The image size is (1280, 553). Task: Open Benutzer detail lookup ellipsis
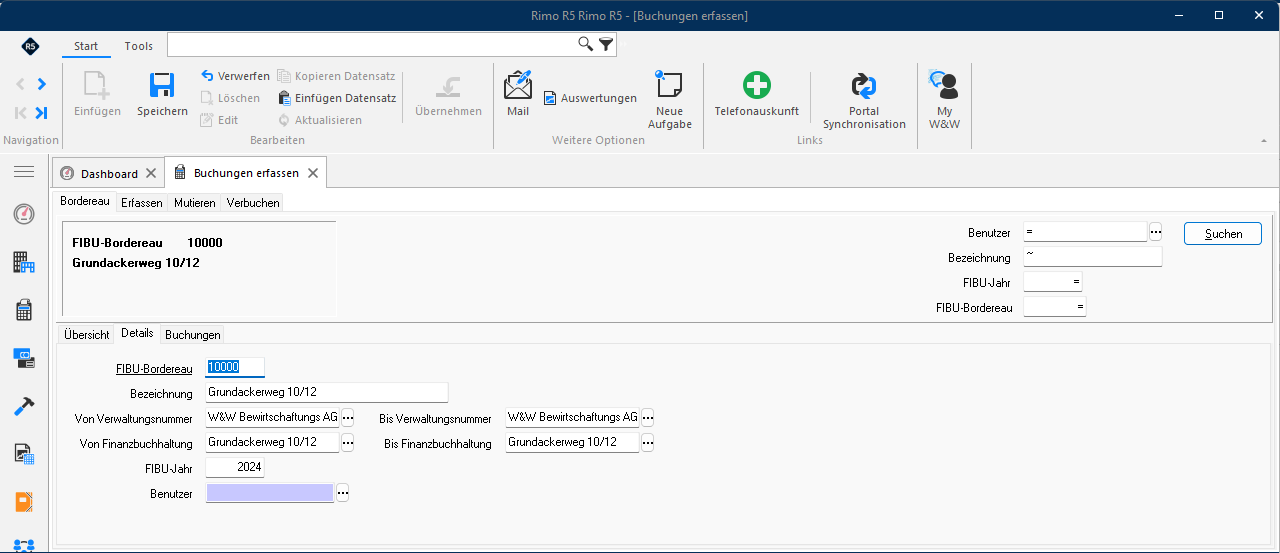(342, 493)
